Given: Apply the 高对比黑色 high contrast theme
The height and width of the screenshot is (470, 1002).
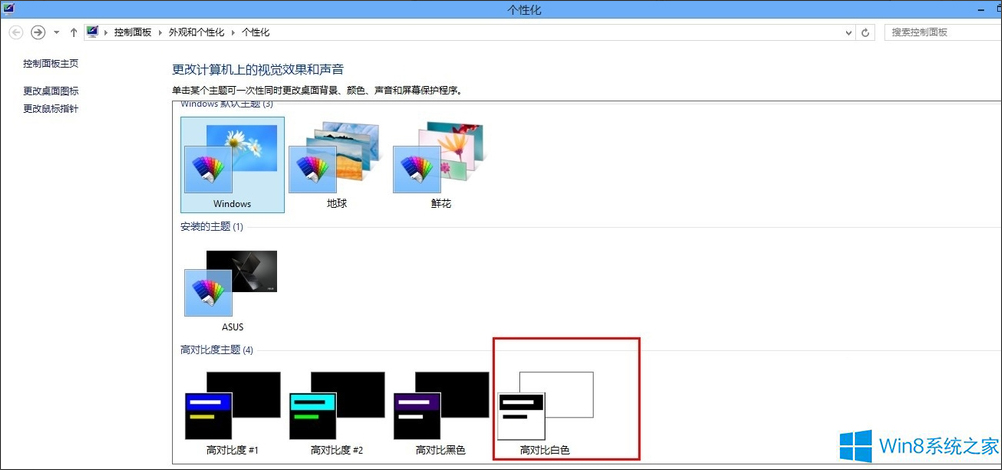Looking at the screenshot, I should (440, 412).
